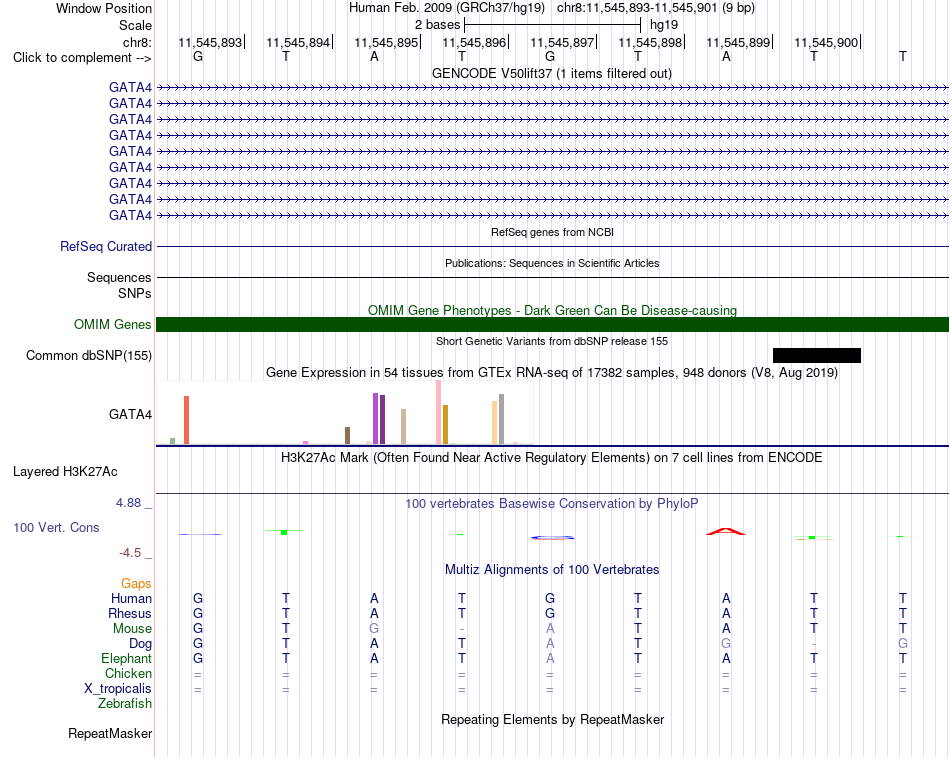Open the OMIM Genes track label
950x757 pixels.
(112, 324)
